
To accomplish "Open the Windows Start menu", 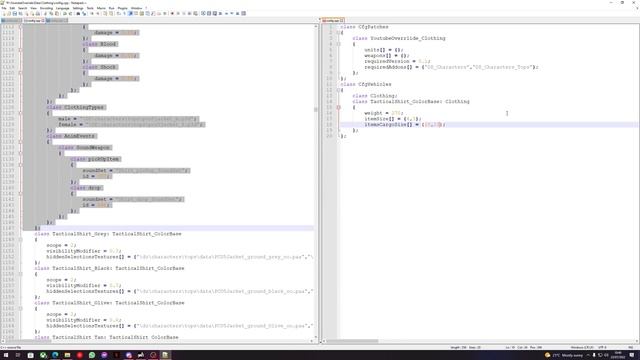I will [6, 355].
